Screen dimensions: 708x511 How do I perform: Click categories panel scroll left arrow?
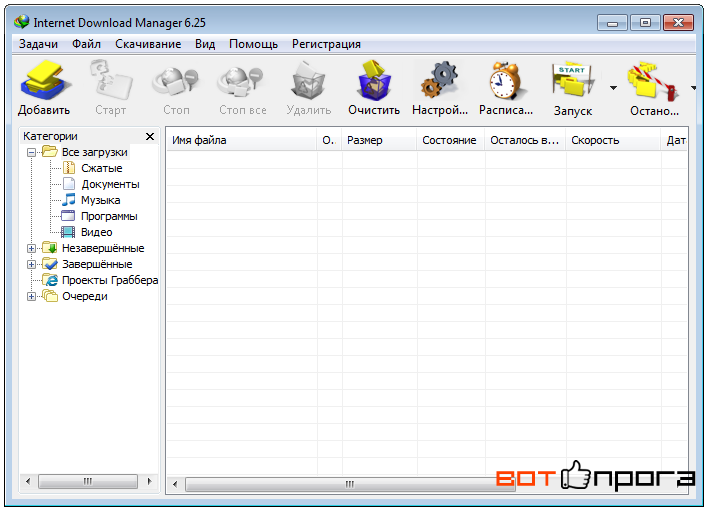pos(28,482)
